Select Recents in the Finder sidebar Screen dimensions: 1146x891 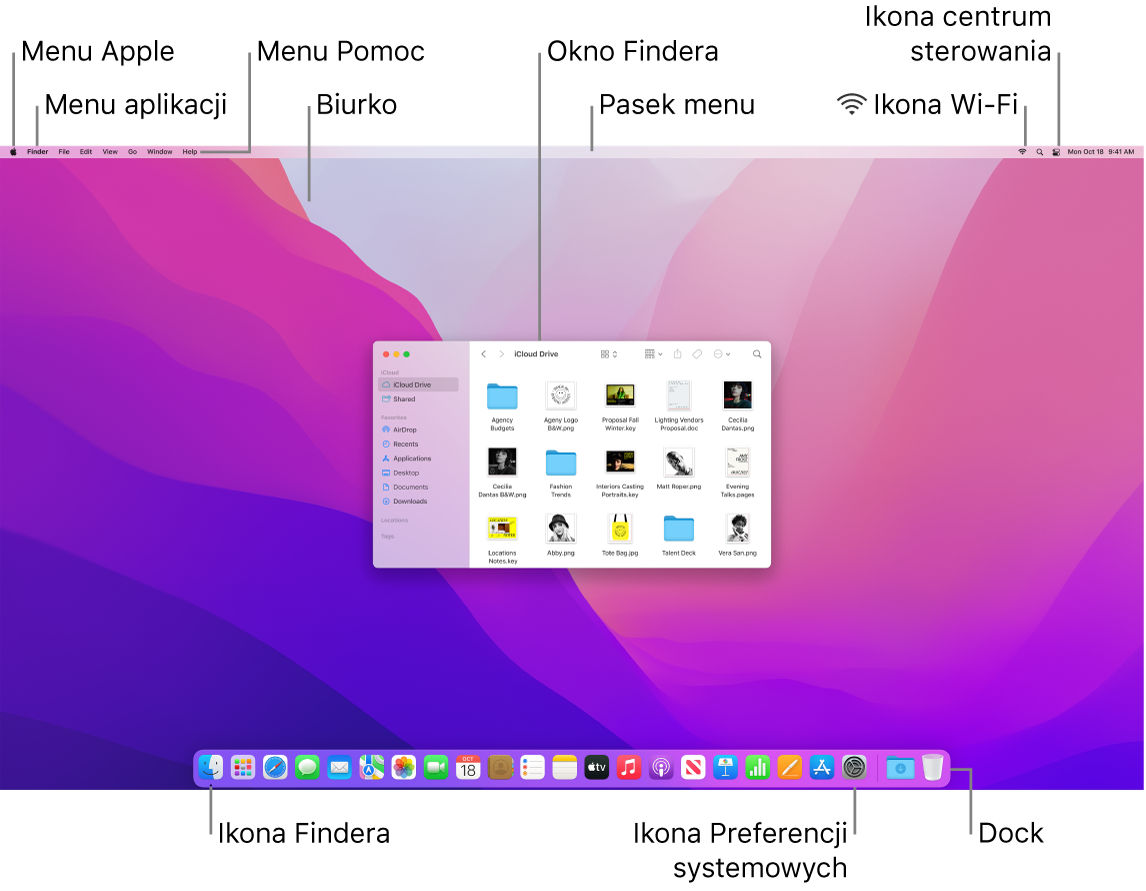coord(418,444)
